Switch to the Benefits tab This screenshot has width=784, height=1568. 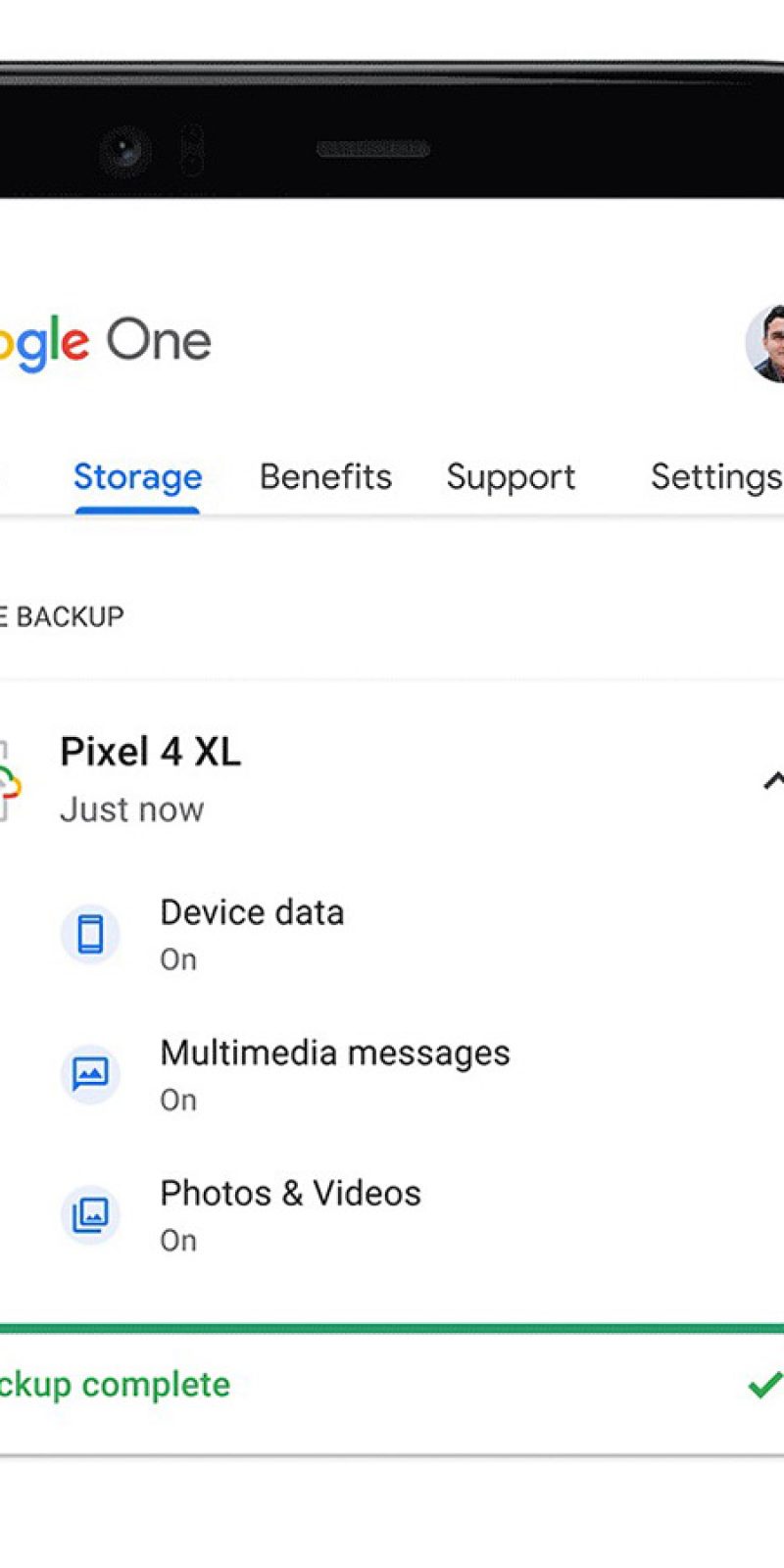325,477
